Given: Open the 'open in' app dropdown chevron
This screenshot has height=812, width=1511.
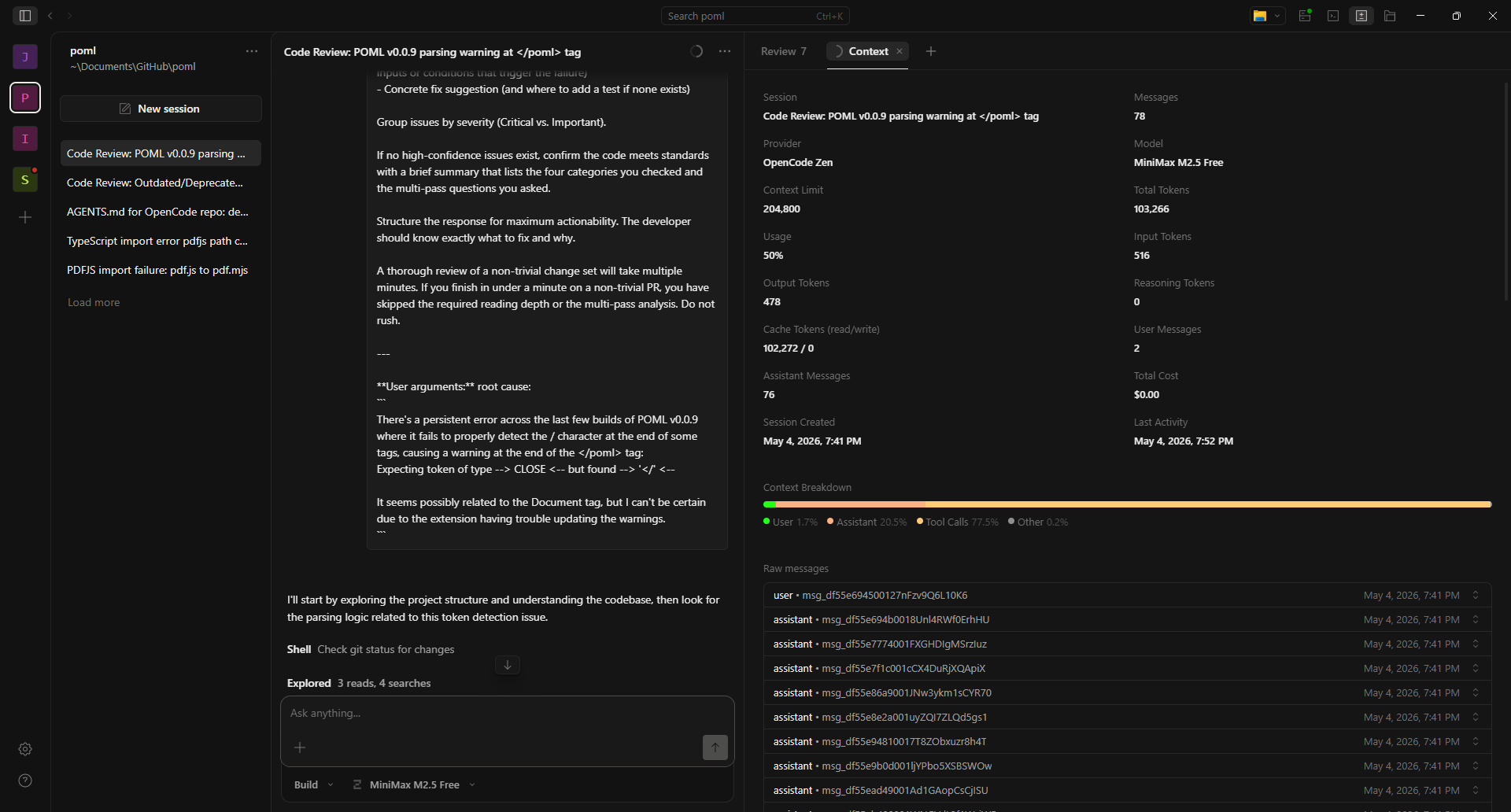Looking at the screenshot, I should tap(1277, 16).
